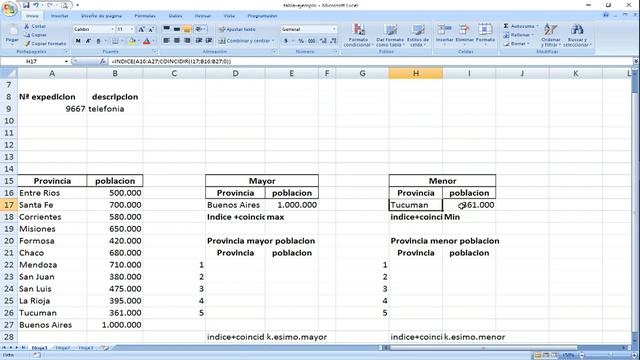Open Borrar clear dropdown
Image resolution: width=640 pixels, height=360 pixels.
point(517,44)
